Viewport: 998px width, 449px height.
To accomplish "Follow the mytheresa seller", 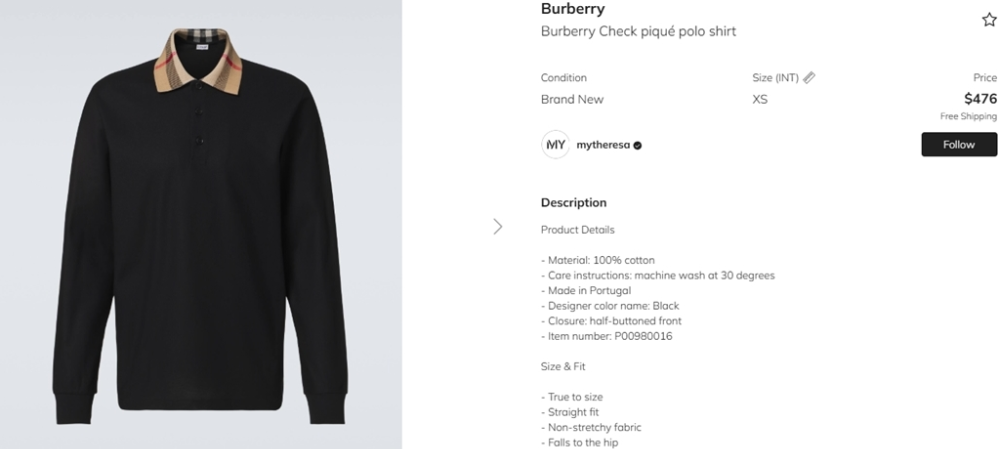I will pos(958,144).
